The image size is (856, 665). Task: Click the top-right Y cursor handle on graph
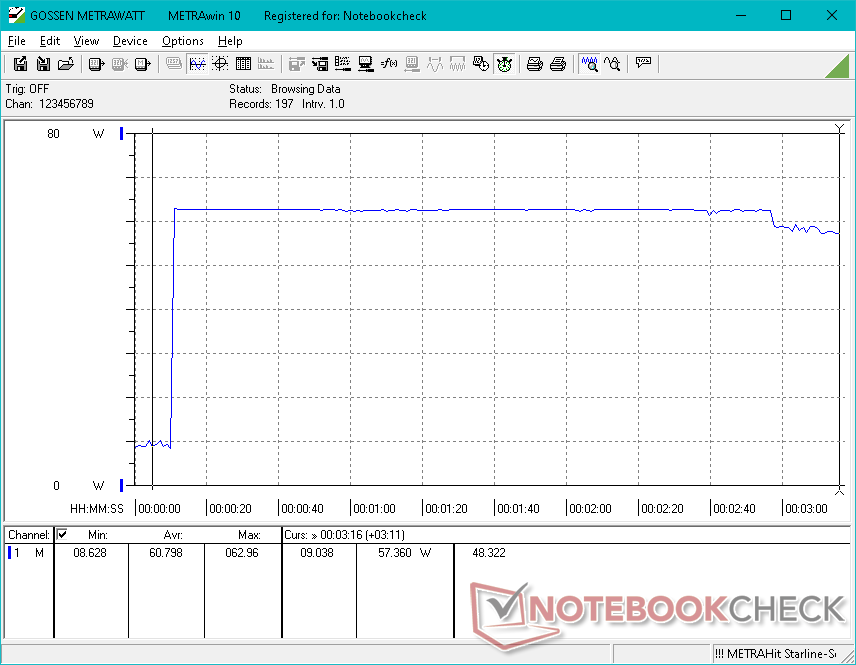pos(840,129)
